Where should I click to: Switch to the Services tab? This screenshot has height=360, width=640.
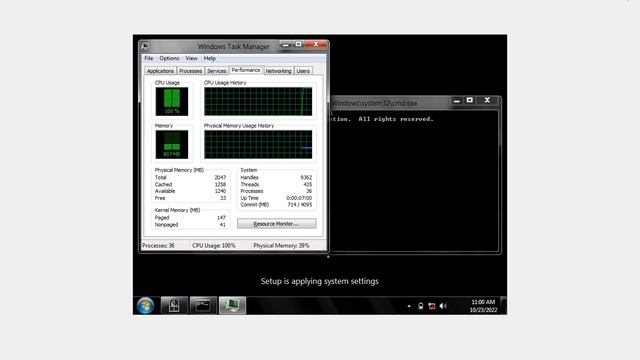[216, 71]
